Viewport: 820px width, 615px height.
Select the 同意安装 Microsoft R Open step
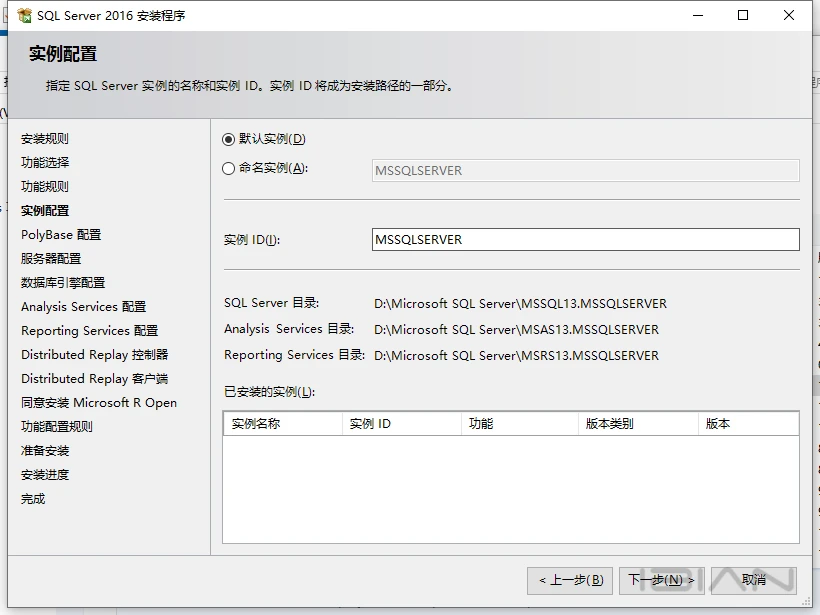coord(99,403)
